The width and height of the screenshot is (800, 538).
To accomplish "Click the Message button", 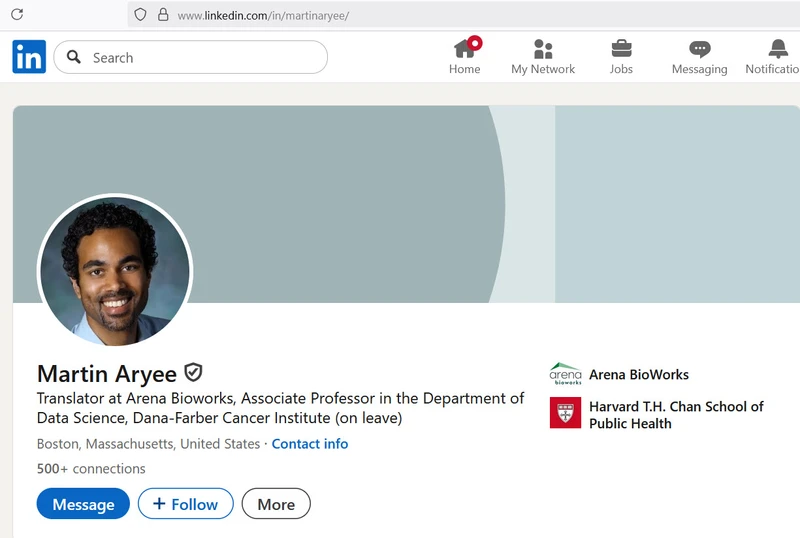I will pyautogui.click(x=83, y=504).
